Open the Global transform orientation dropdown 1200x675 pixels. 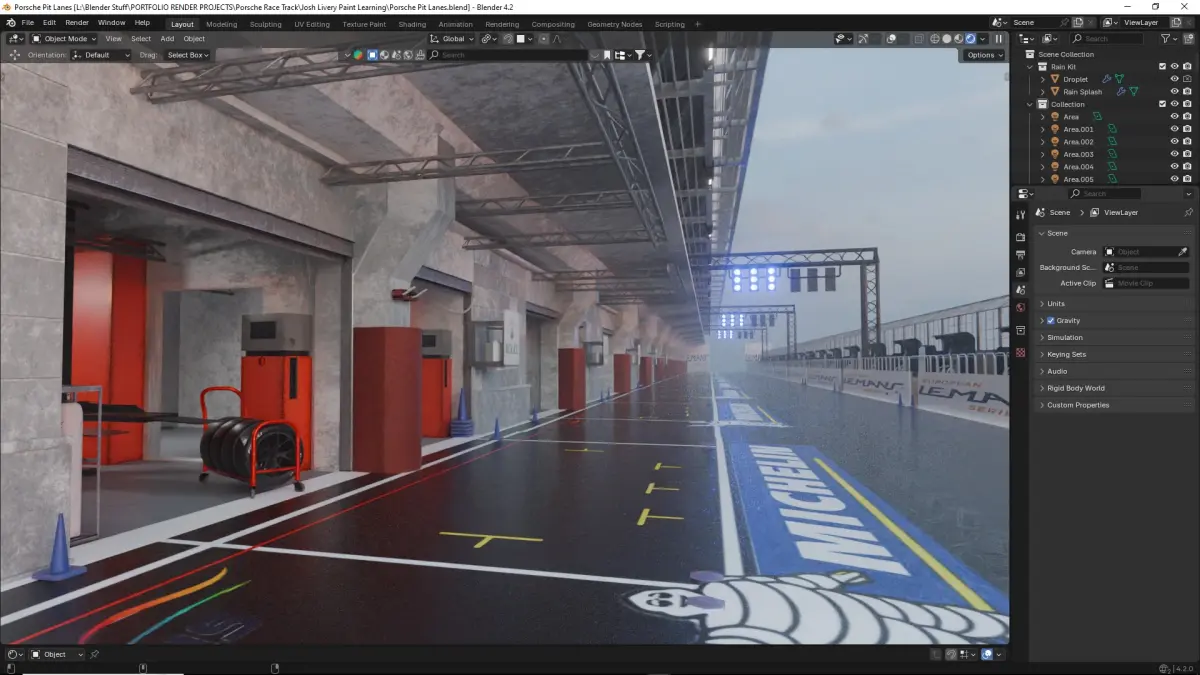(x=452, y=39)
